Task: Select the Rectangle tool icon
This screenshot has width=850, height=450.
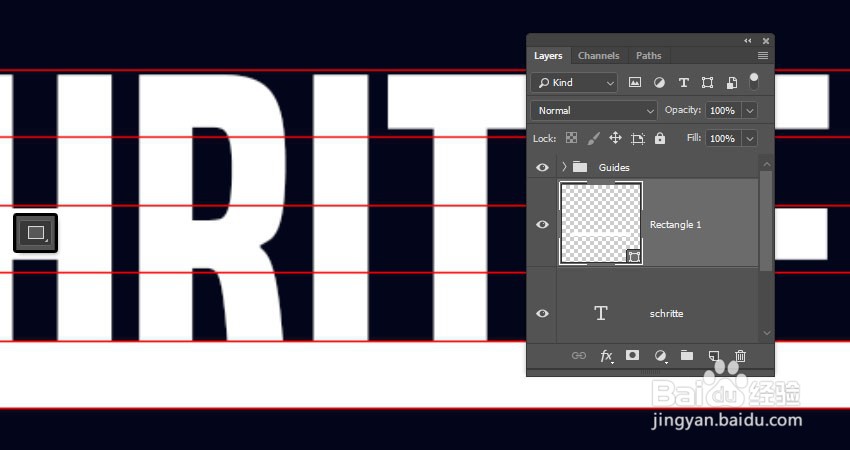Action: tap(36, 233)
